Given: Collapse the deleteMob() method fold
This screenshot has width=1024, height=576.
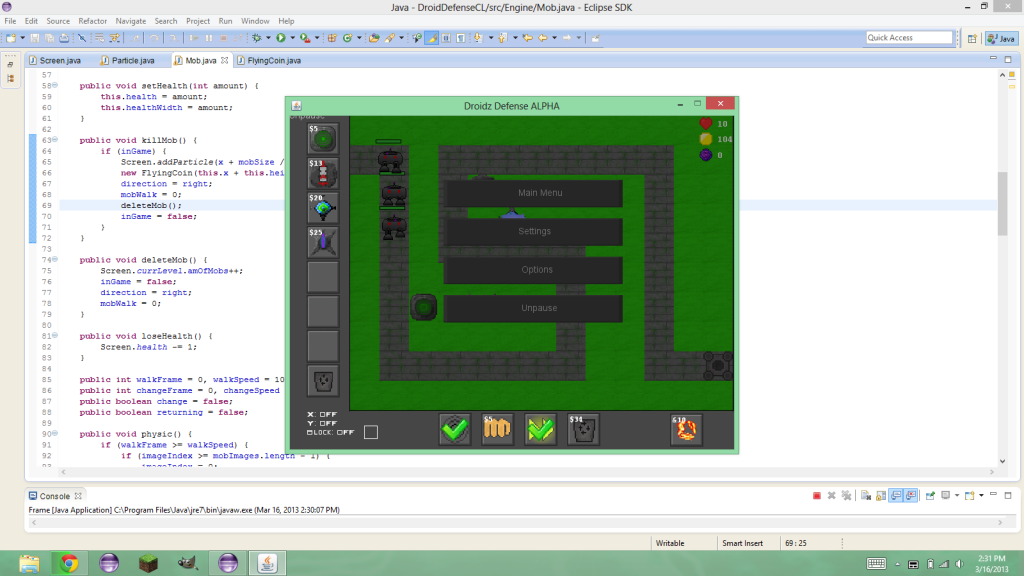Looking at the screenshot, I should (55, 259).
